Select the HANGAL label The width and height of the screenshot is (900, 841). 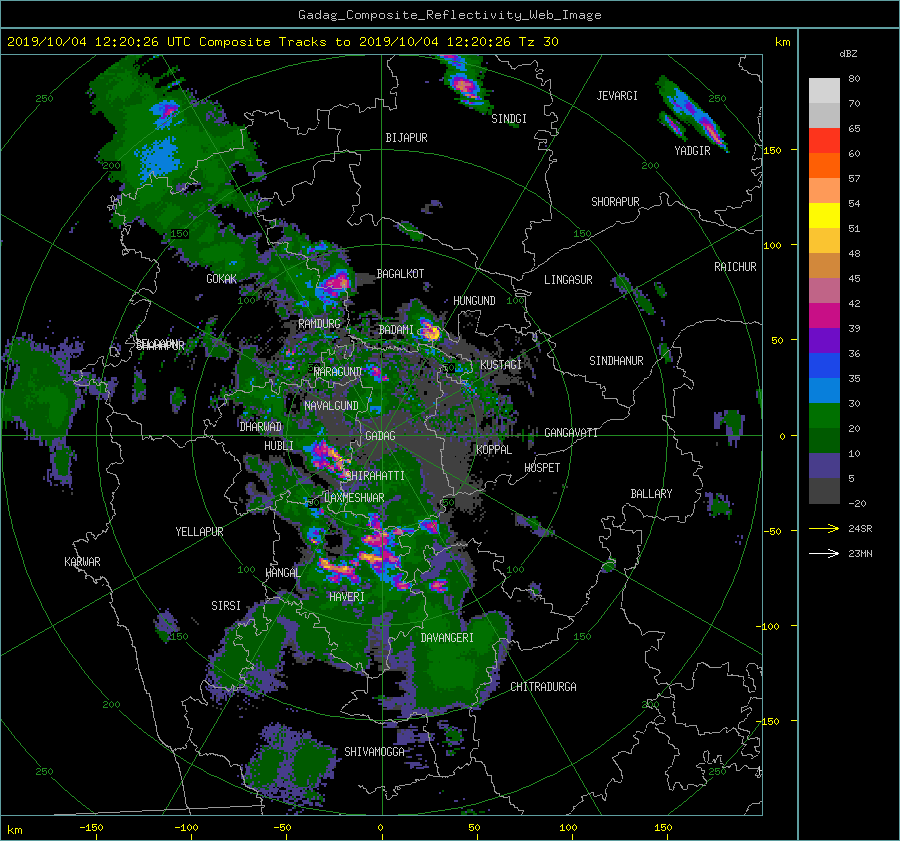[282, 573]
